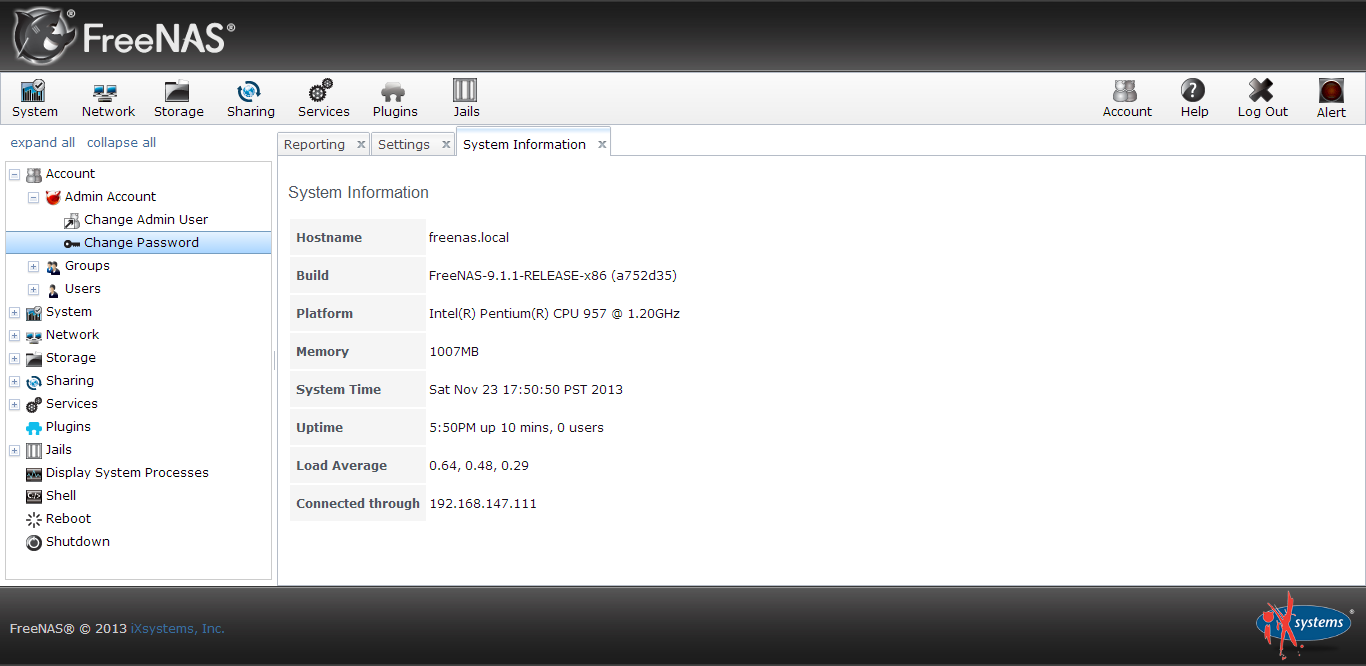Collapse the Account tree node
The height and width of the screenshot is (666, 1366).
click(14, 174)
